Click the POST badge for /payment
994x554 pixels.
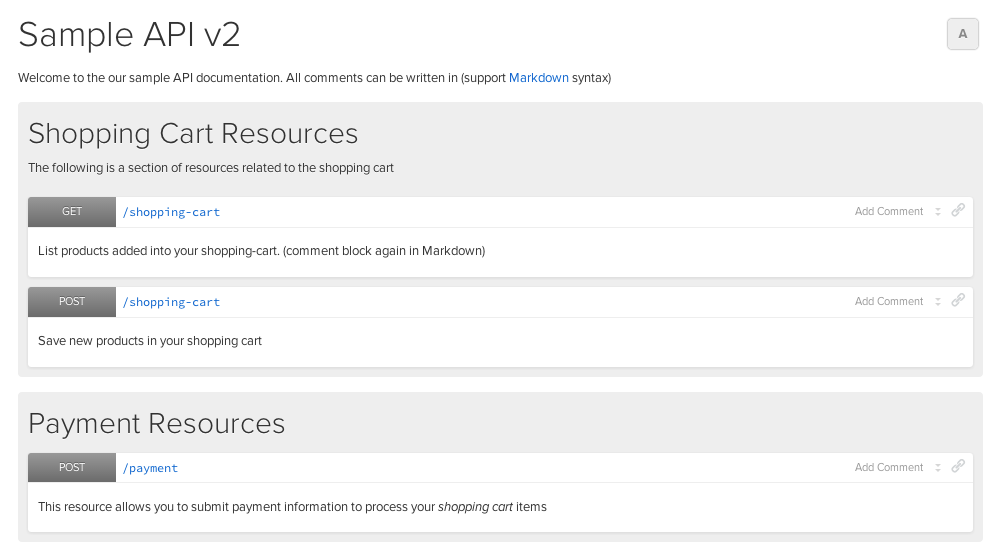pos(72,468)
